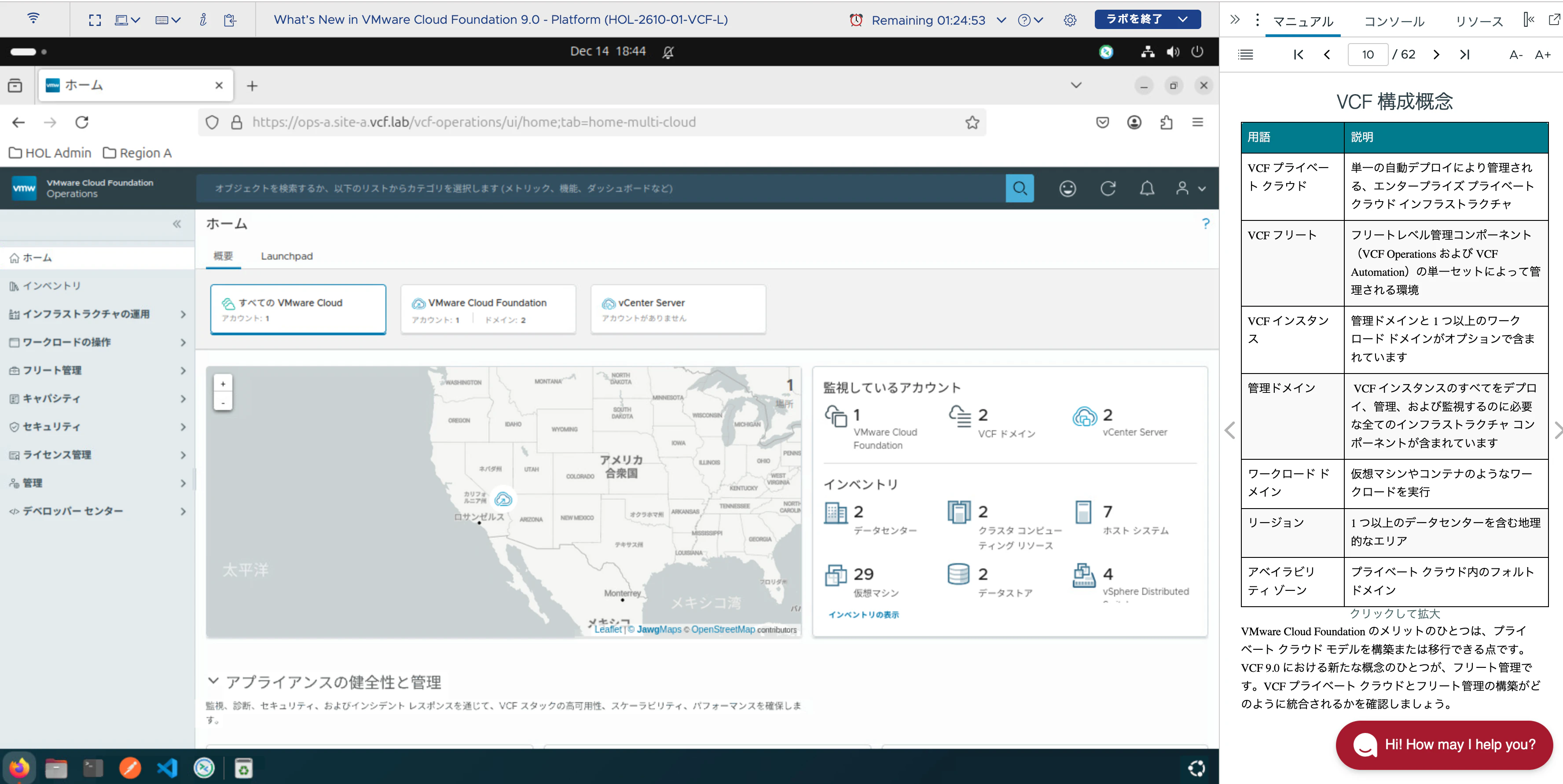Open the Firefox list all tabs dropdown

pyautogui.click(x=1076, y=85)
